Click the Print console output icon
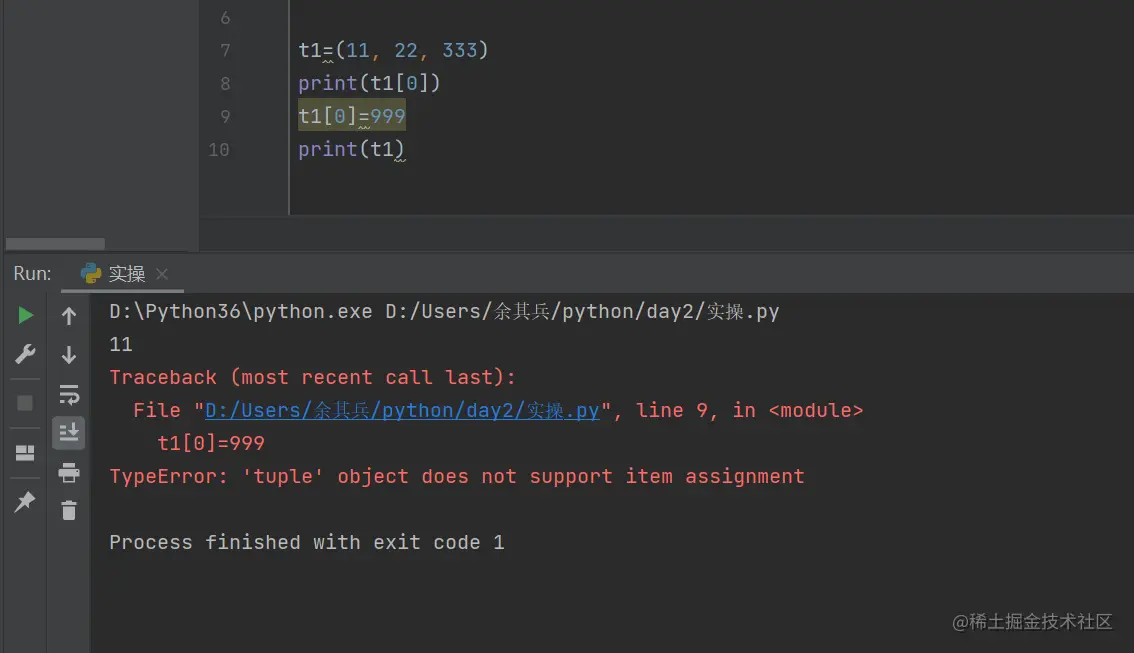This screenshot has width=1134, height=653. (x=69, y=472)
